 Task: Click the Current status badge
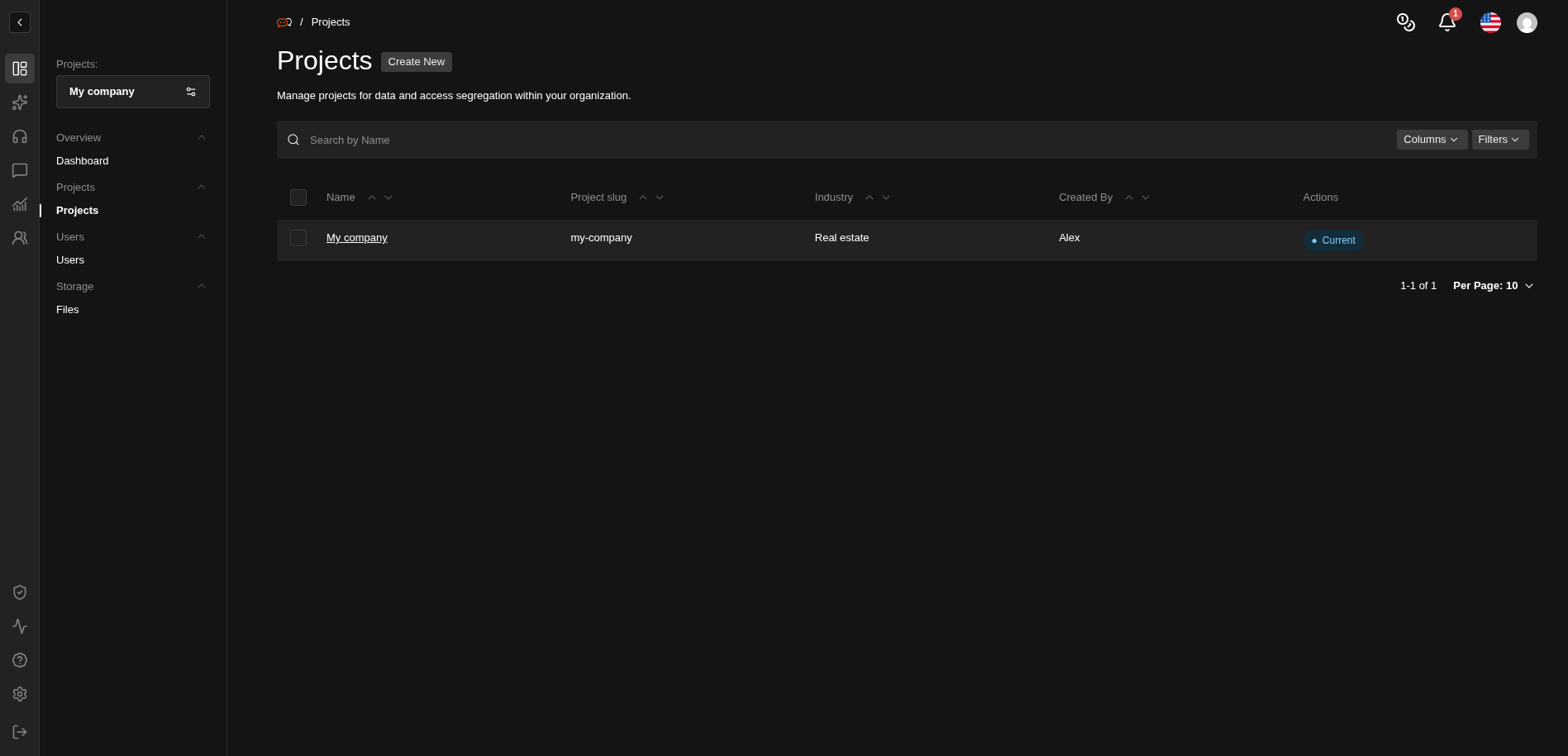point(1333,240)
